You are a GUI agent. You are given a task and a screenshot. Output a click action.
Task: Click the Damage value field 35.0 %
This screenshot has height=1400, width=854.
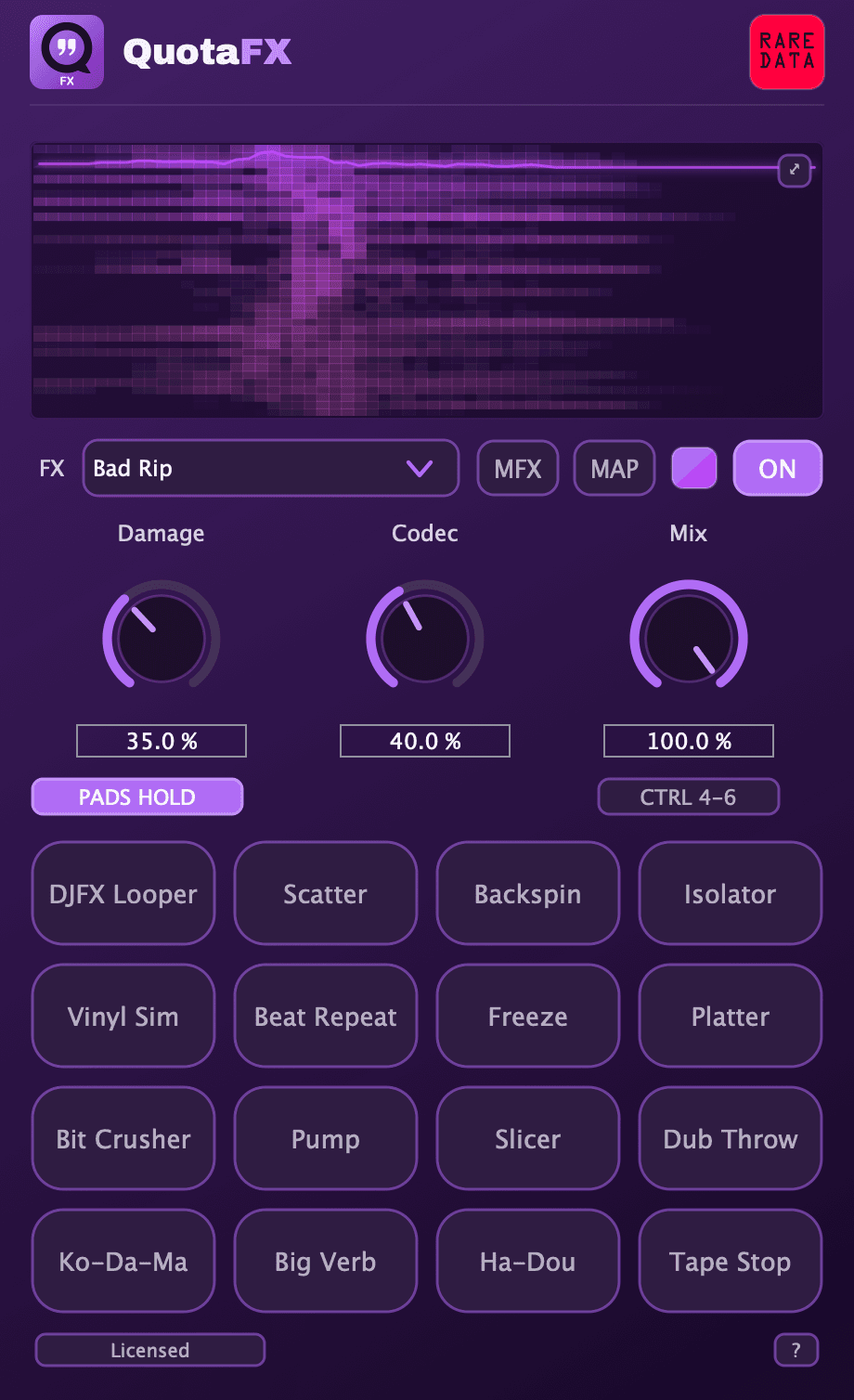[162, 741]
